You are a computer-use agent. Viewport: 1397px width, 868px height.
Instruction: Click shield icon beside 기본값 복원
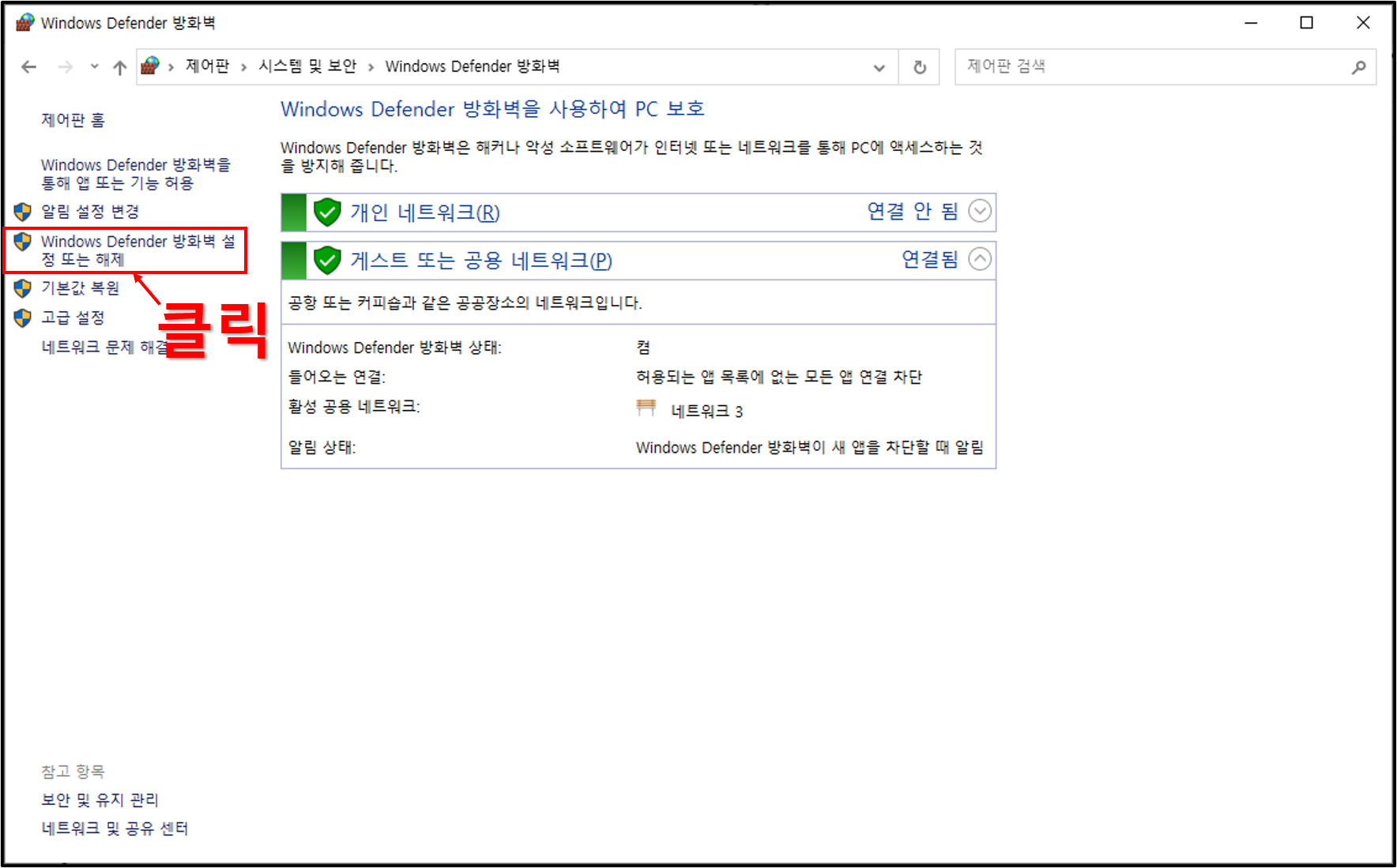pyautogui.click(x=23, y=288)
